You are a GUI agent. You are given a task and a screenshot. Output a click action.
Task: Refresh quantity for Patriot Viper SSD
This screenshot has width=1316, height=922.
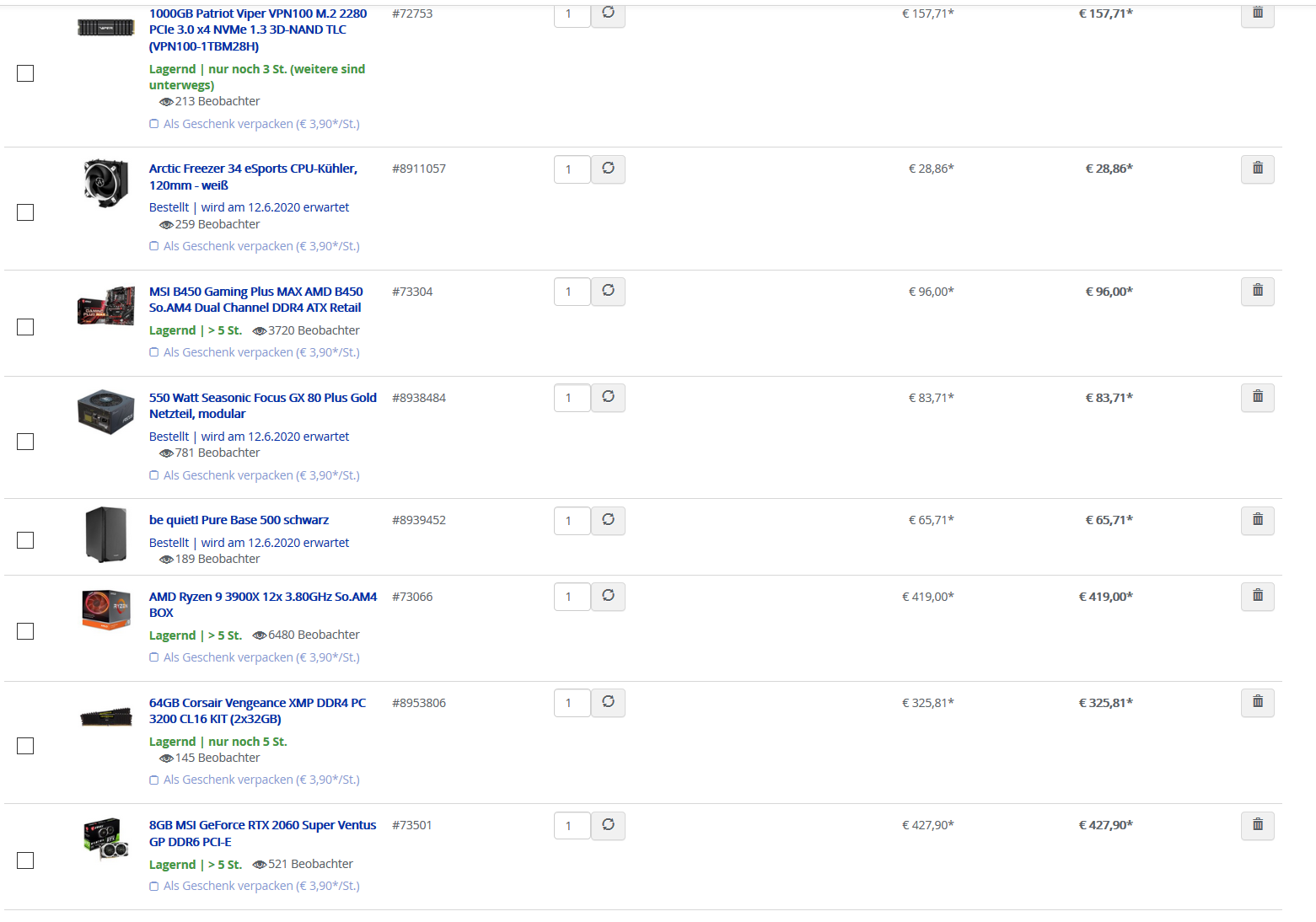[x=608, y=13]
